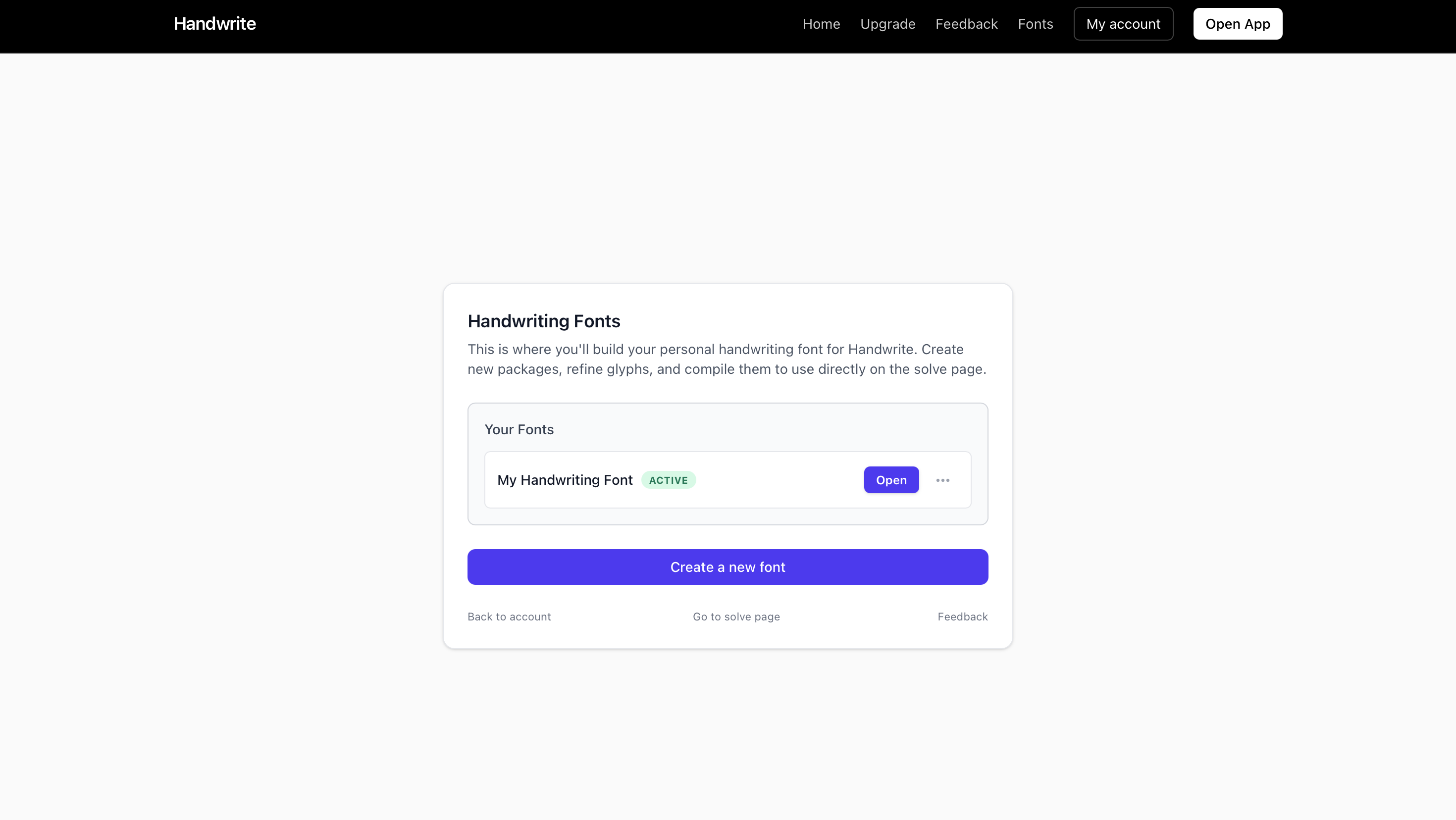Viewport: 1456px width, 820px height.
Task: Click the black header bar background
Action: click(509, 27)
